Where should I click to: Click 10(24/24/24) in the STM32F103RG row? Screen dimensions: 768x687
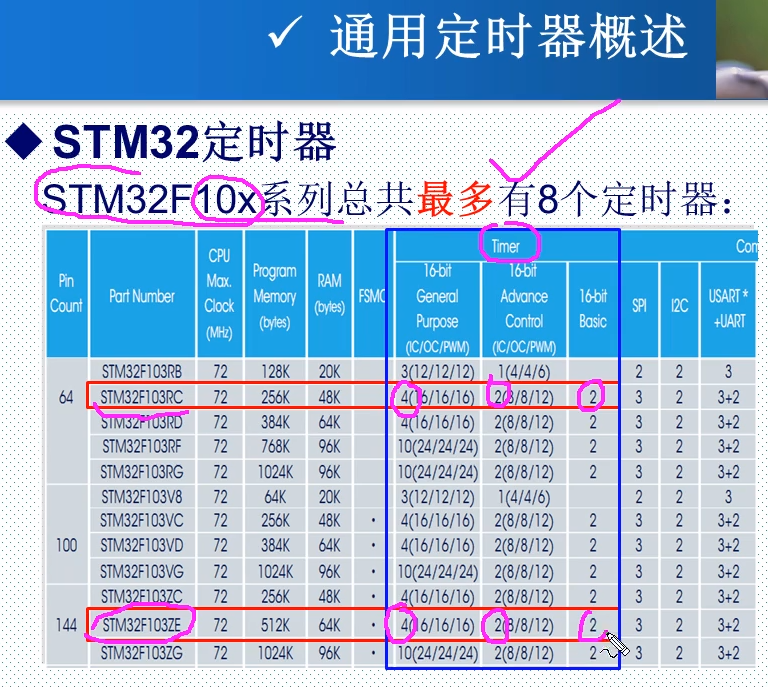[x=437, y=472]
